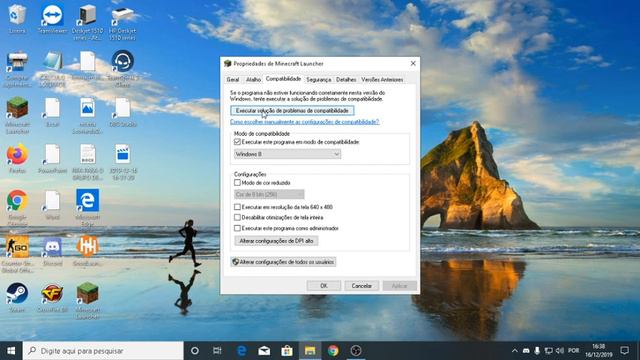The height and width of the screenshot is (360, 640).
Task: Click the Cortana circle on the taskbar
Action: (195, 351)
